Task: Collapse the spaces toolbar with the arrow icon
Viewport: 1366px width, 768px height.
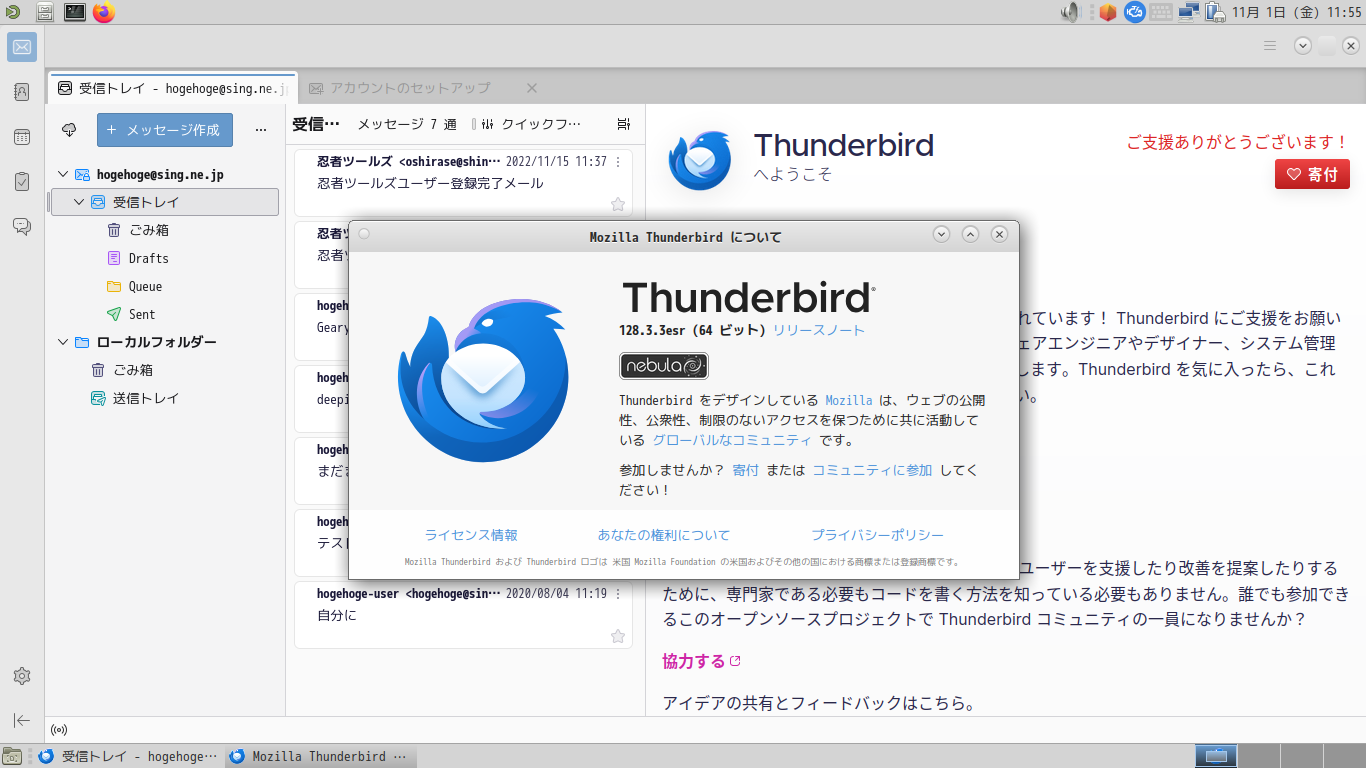Action: 22,720
